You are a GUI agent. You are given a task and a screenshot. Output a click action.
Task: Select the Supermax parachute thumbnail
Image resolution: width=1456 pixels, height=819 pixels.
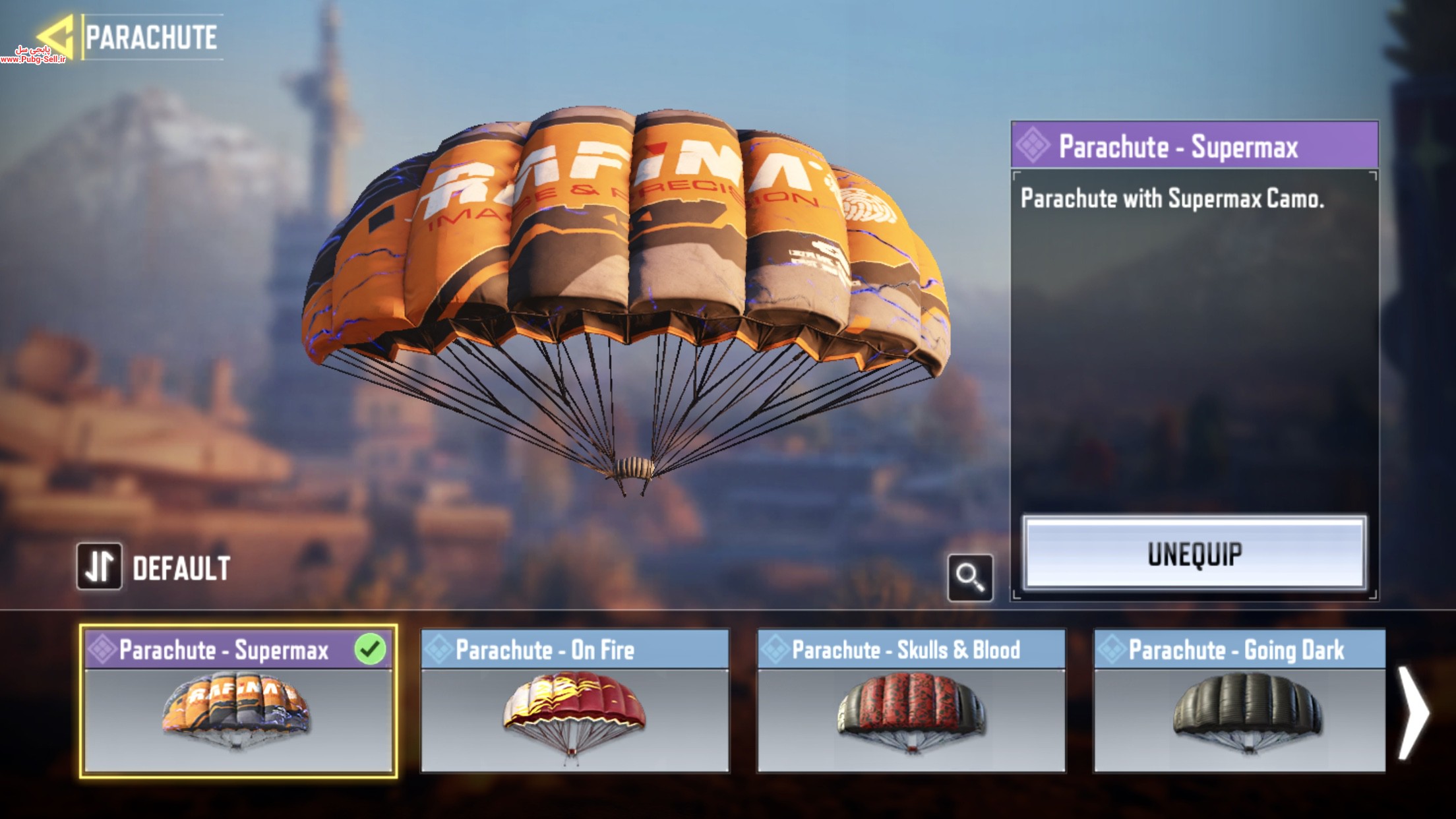(x=236, y=711)
